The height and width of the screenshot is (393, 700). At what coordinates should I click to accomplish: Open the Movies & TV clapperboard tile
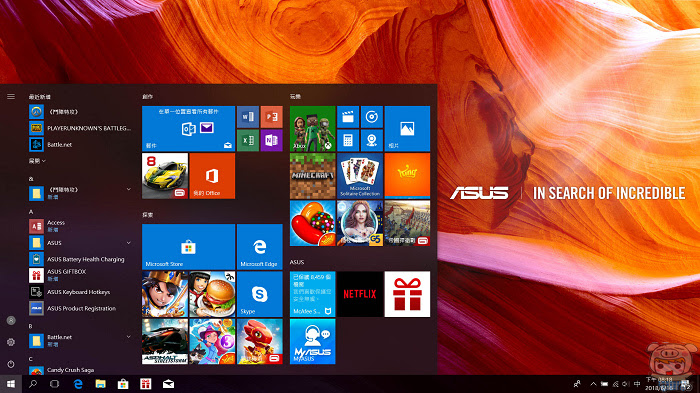[x=348, y=117]
